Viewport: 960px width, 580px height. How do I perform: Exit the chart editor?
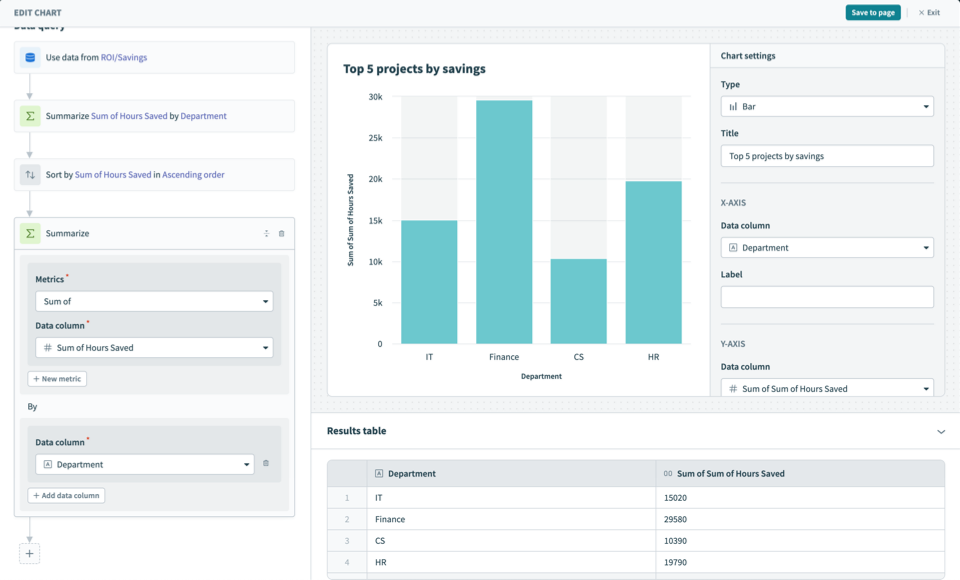(929, 12)
